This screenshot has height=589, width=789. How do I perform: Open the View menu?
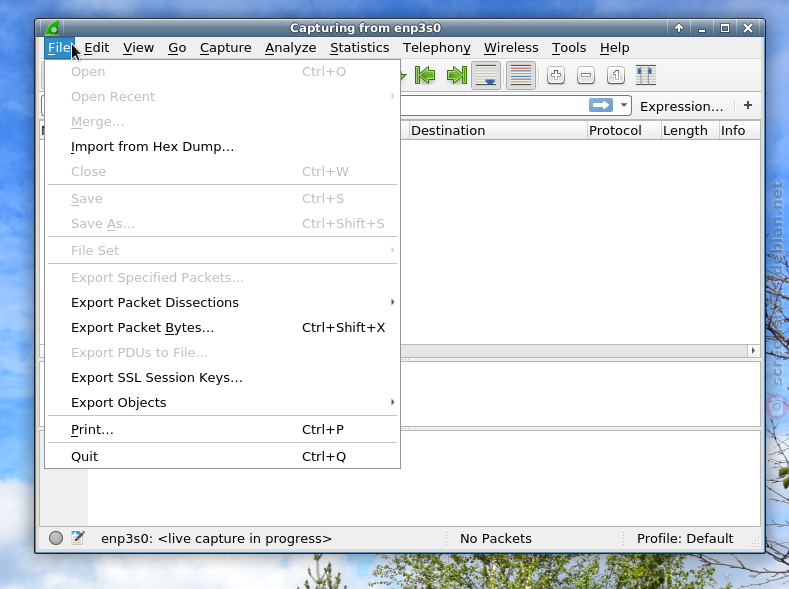pos(138,48)
